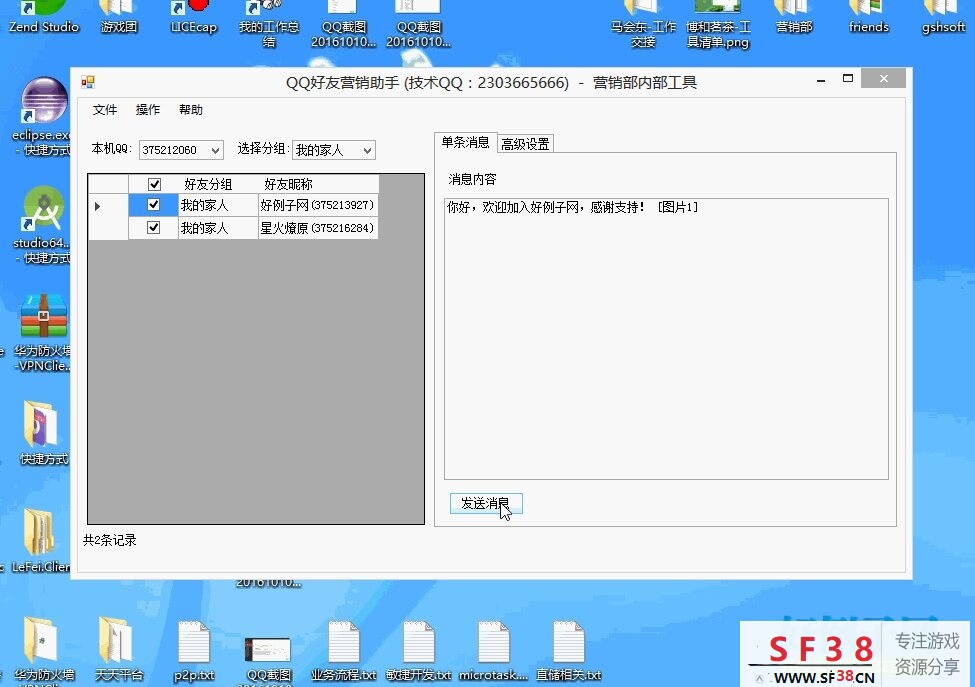
Task: Select 我的家人 group cell in 星火燎原 row
Action: 218,228
